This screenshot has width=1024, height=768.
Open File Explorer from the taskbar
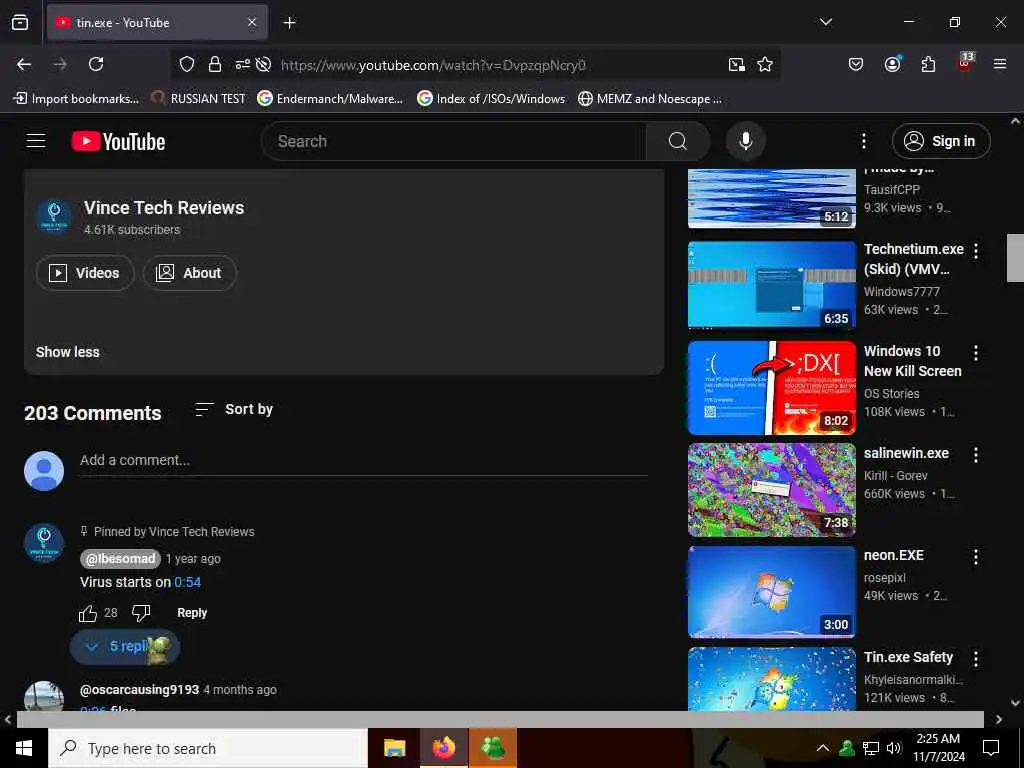[394, 748]
